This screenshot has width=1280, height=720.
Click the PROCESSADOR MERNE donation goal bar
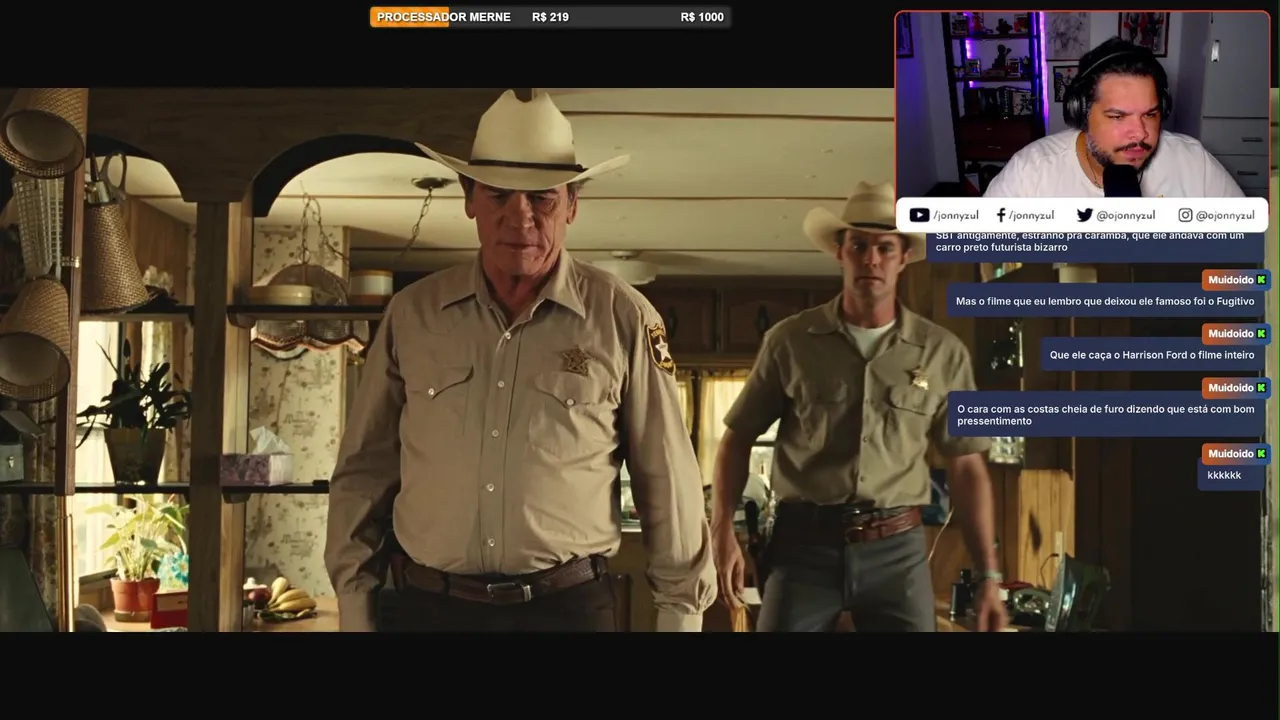coord(550,17)
